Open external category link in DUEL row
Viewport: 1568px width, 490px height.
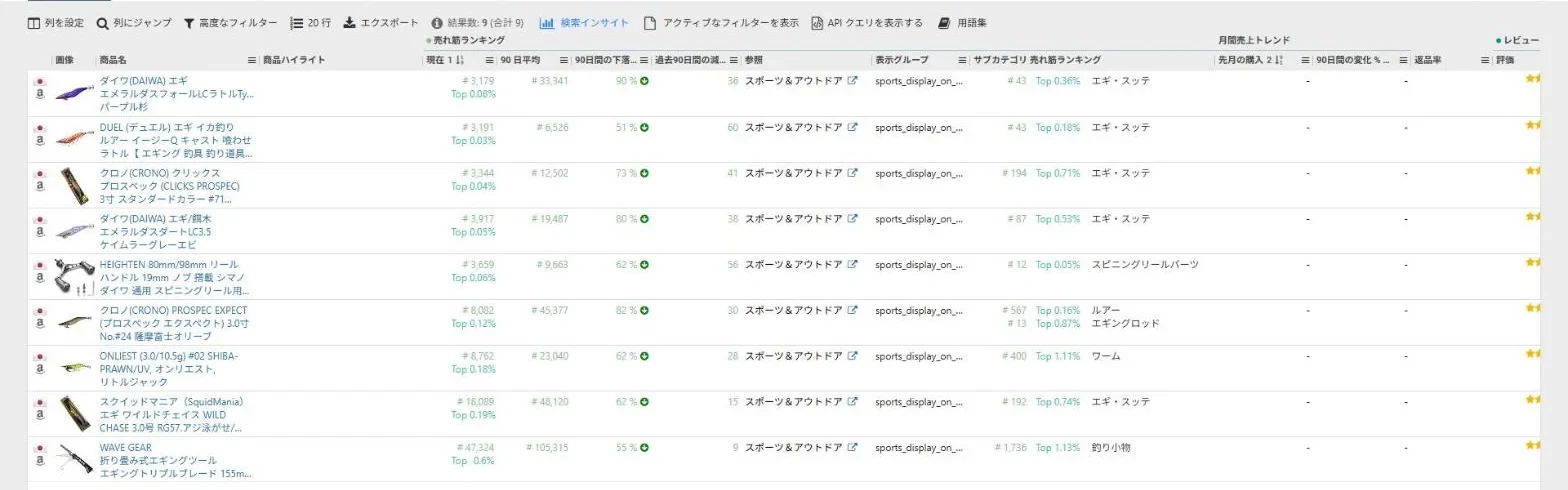pyautogui.click(x=852, y=127)
